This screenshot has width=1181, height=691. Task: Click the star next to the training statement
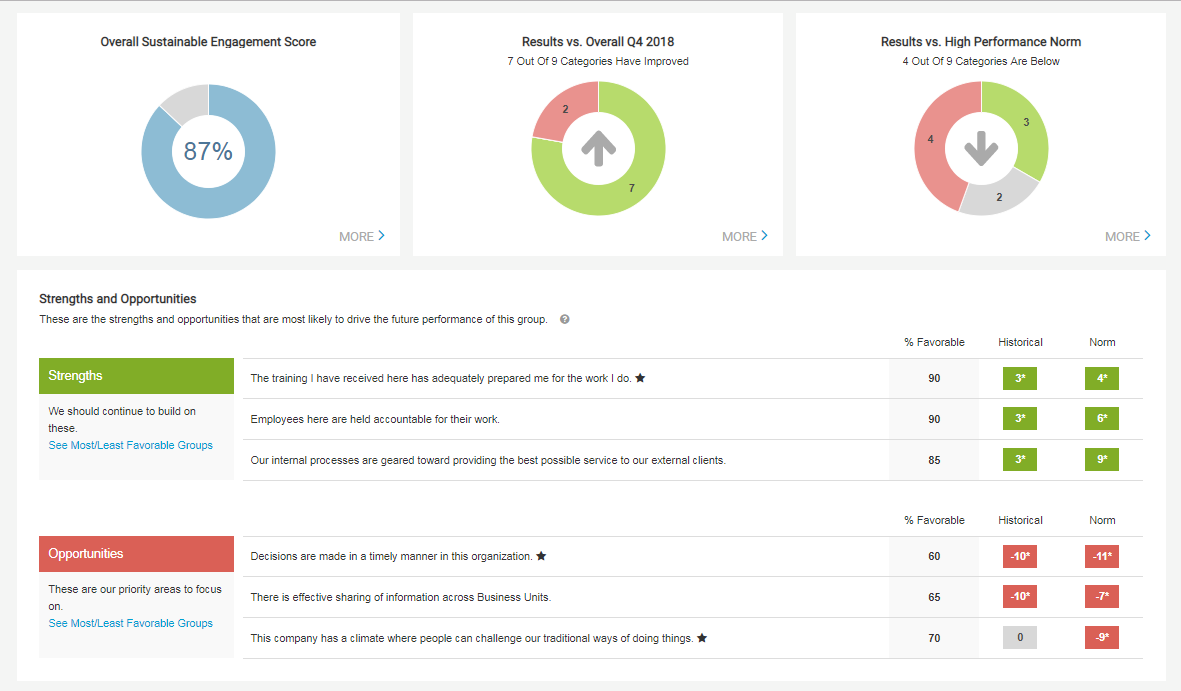point(641,378)
